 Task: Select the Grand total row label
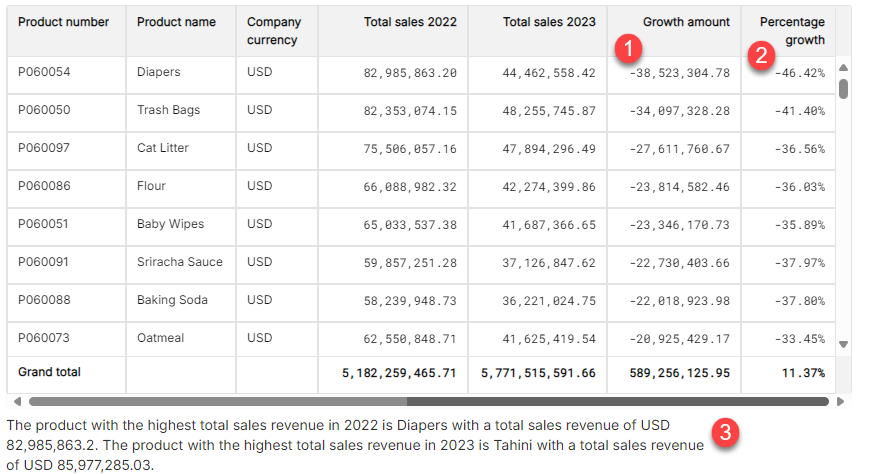pyautogui.click(x=50, y=372)
